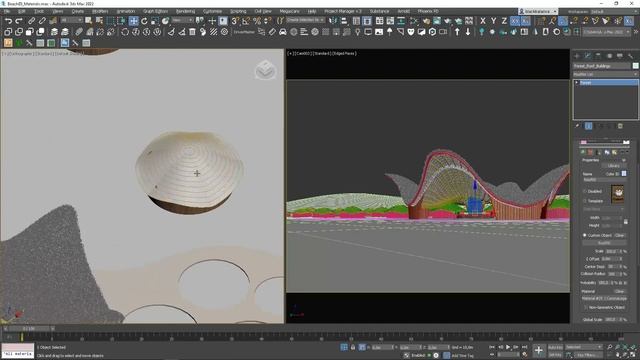Screen dimensions: 640x360
Task: Click Clear button next to Custom Object
Action: click(x=619, y=236)
